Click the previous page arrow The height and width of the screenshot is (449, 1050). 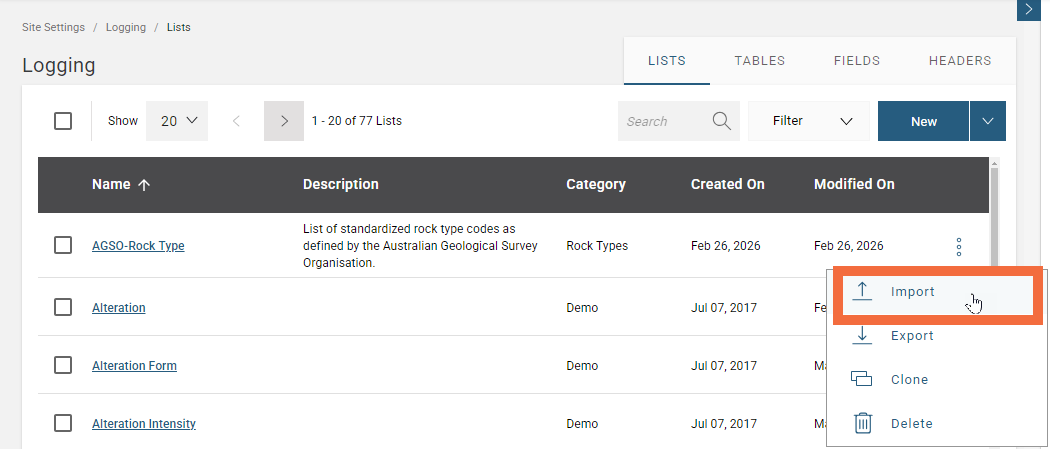tap(236, 121)
